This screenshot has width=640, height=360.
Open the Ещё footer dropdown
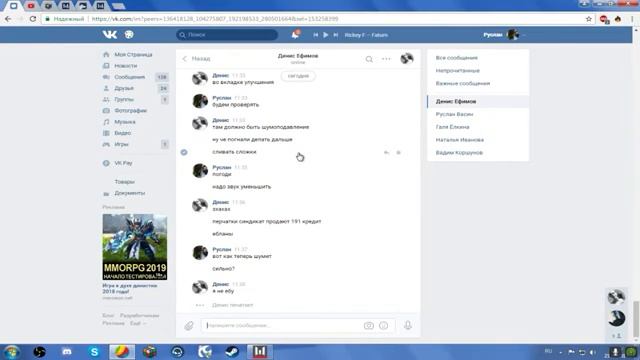click(x=138, y=323)
